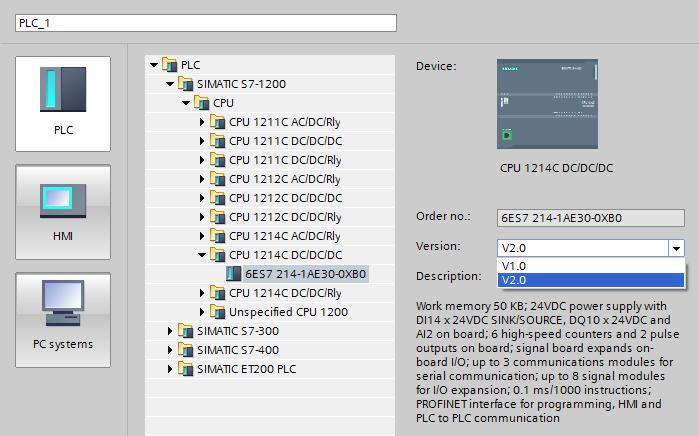Click the CPU 1214C device preview image
Viewport: 699px width, 436px height.
pos(547,104)
